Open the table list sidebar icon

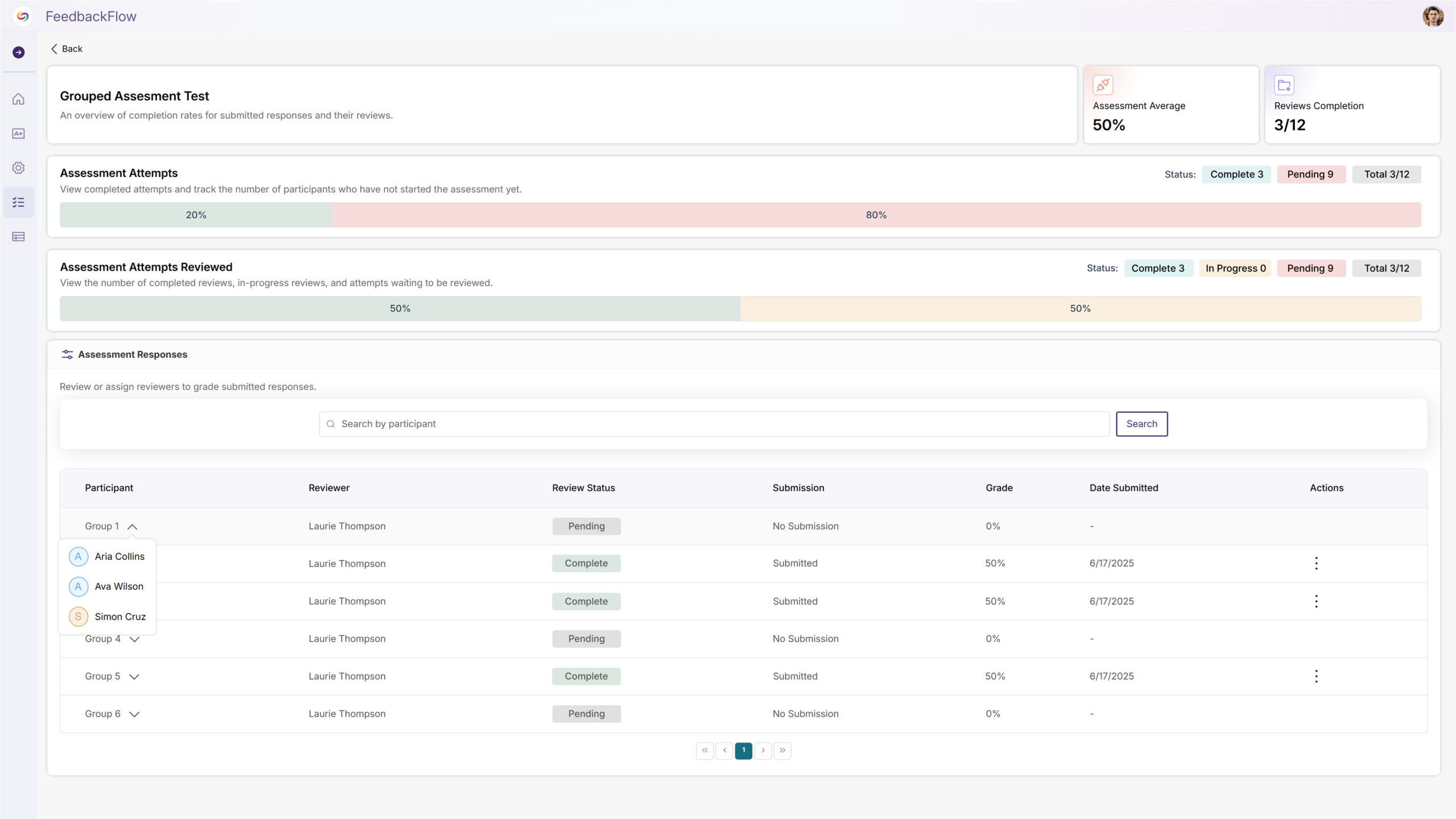tap(19, 237)
